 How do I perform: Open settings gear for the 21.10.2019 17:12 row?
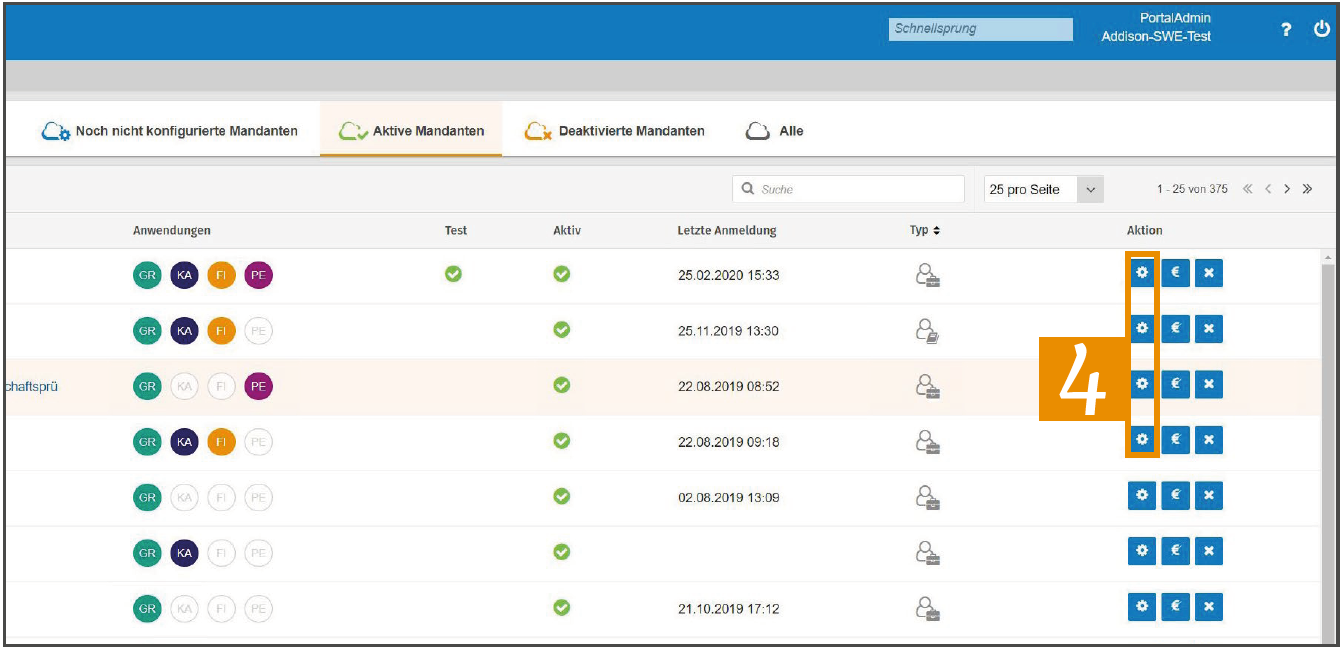[1143, 605]
